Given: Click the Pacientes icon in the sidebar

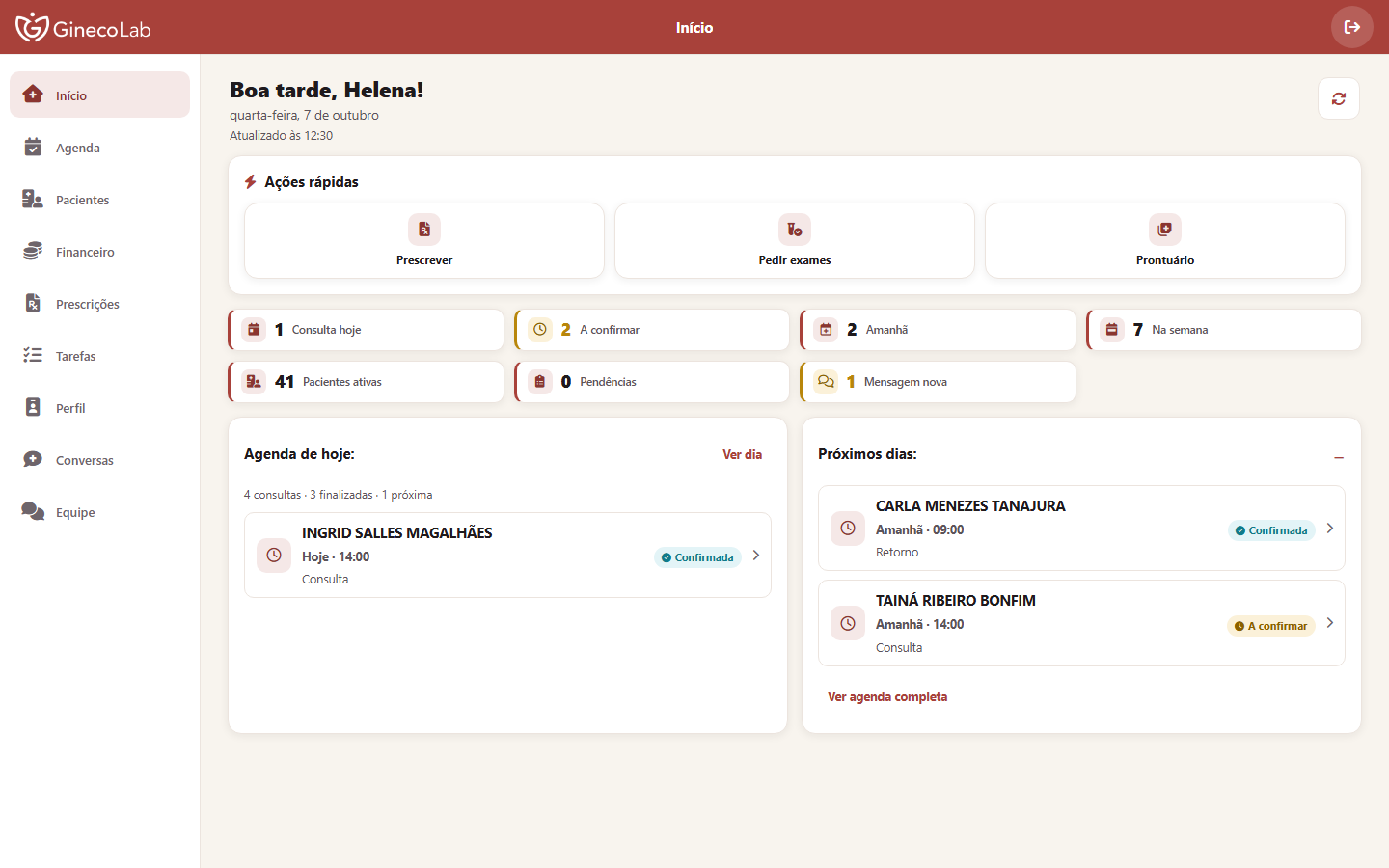Looking at the screenshot, I should 33,199.
